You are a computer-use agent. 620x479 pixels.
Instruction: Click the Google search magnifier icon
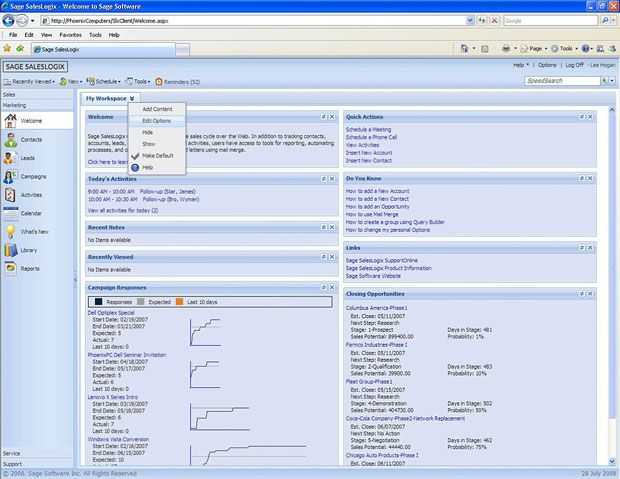(x=604, y=21)
